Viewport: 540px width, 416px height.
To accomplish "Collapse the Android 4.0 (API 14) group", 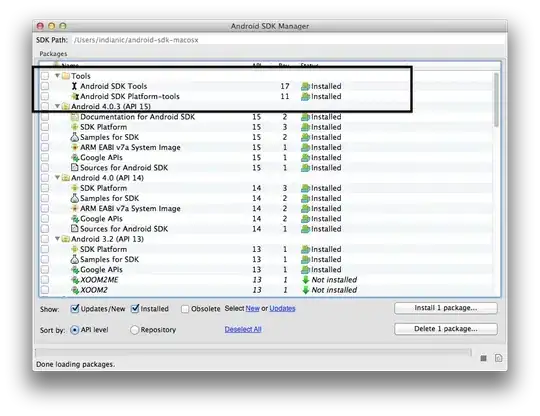I will 58,178.
